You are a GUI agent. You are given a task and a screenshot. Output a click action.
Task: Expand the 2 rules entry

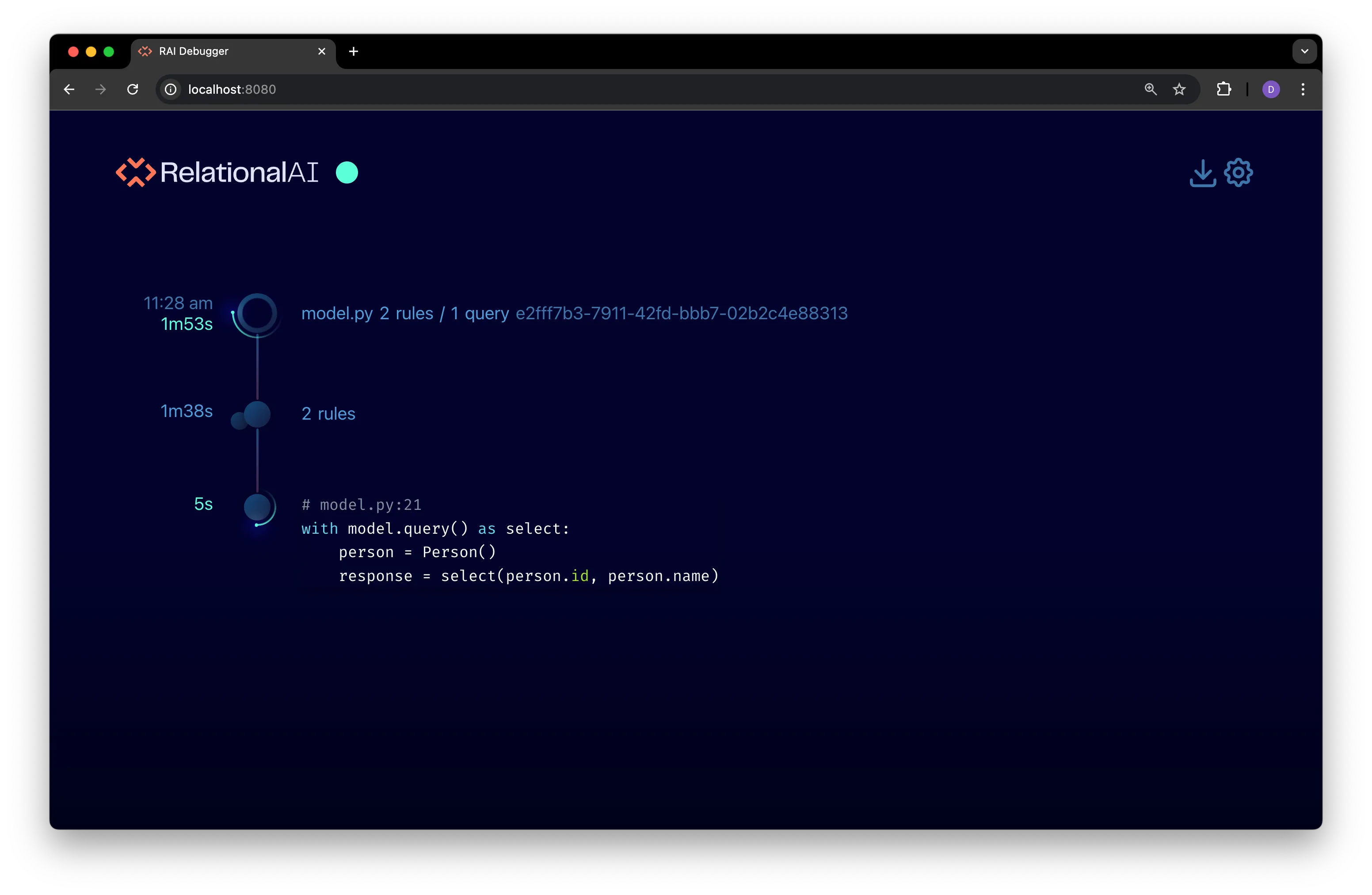pos(328,413)
